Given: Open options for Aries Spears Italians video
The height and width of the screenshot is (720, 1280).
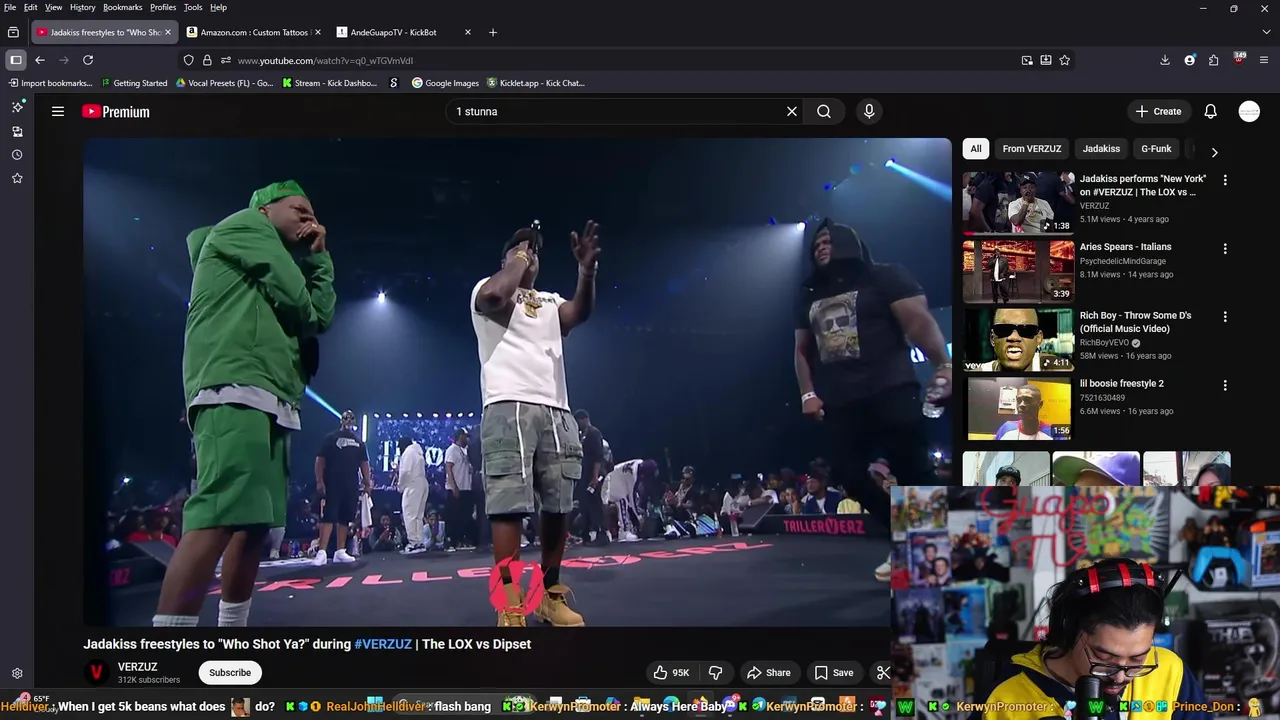Looking at the screenshot, I should 1225,248.
